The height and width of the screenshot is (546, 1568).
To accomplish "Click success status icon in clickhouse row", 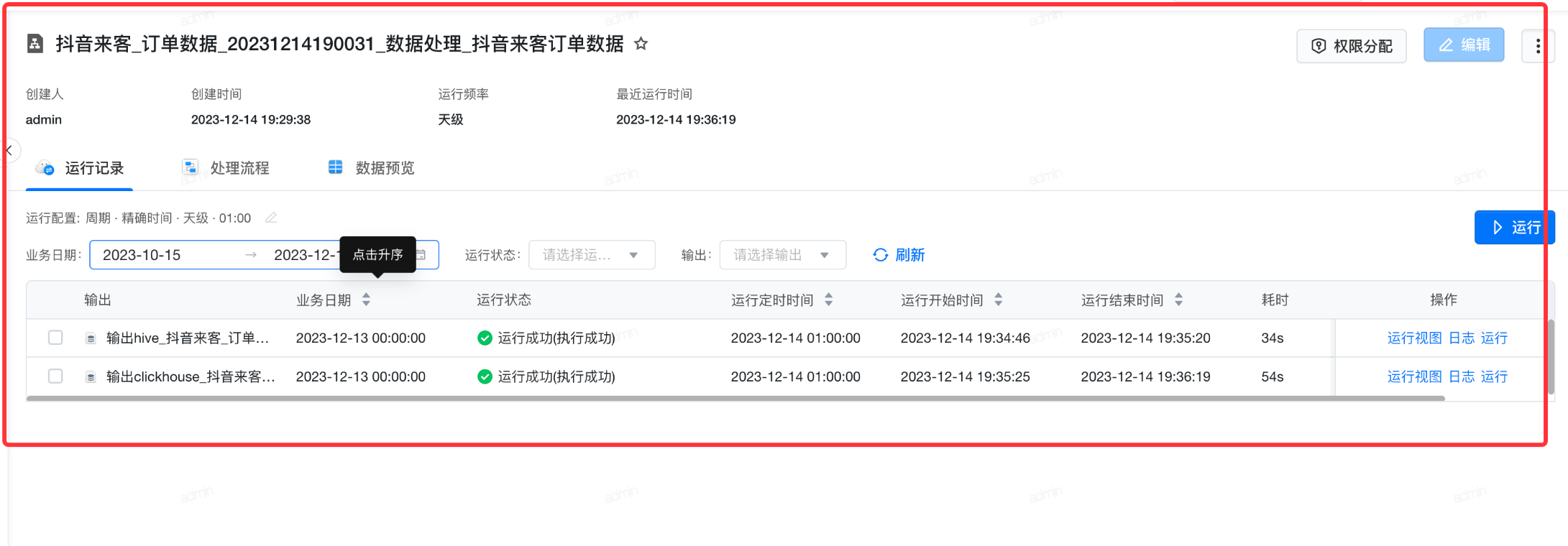I will coord(485,377).
